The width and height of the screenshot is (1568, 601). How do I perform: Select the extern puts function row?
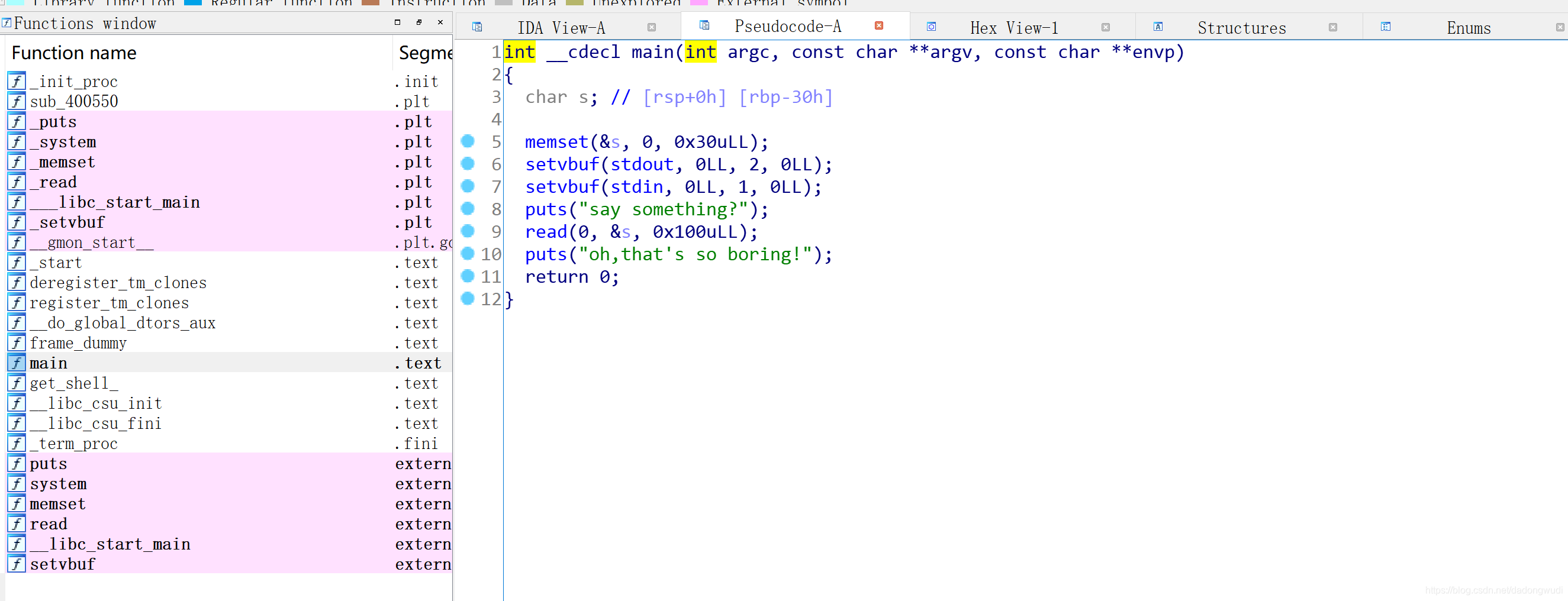point(230,463)
